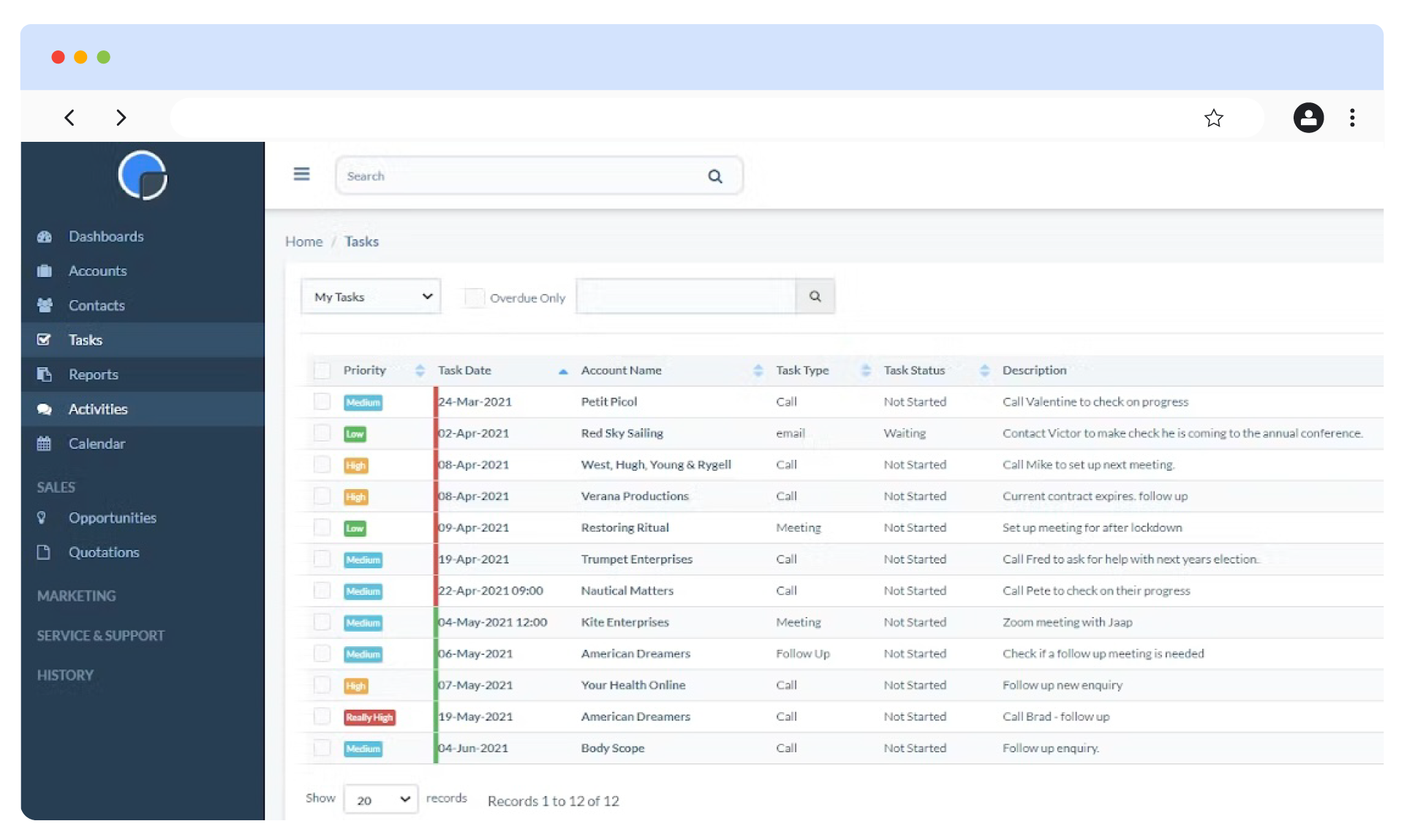Open the browser profile avatar icon

[x=1308, y=118]
